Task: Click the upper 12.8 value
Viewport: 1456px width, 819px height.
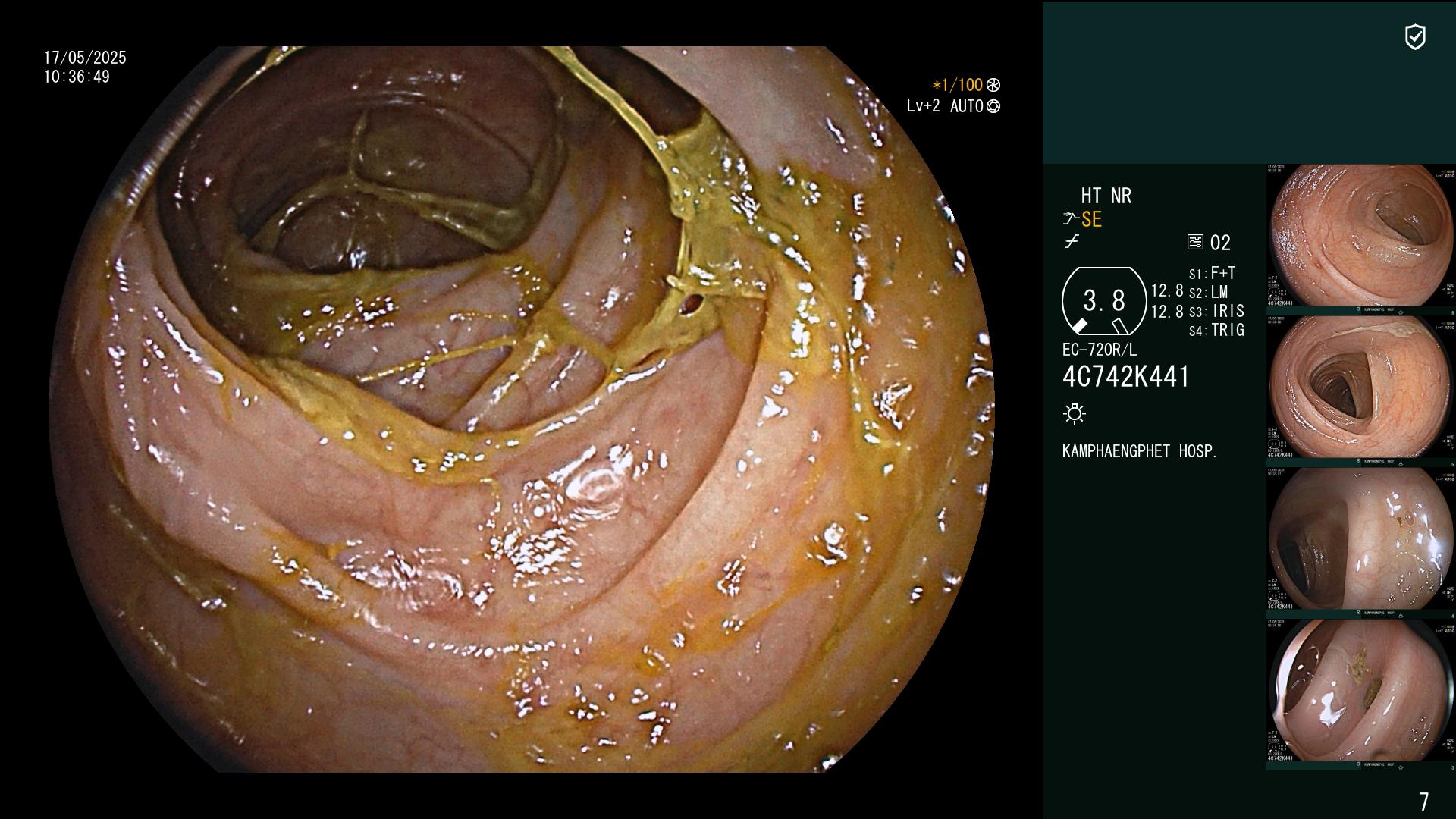Action: click(1167, 291)
